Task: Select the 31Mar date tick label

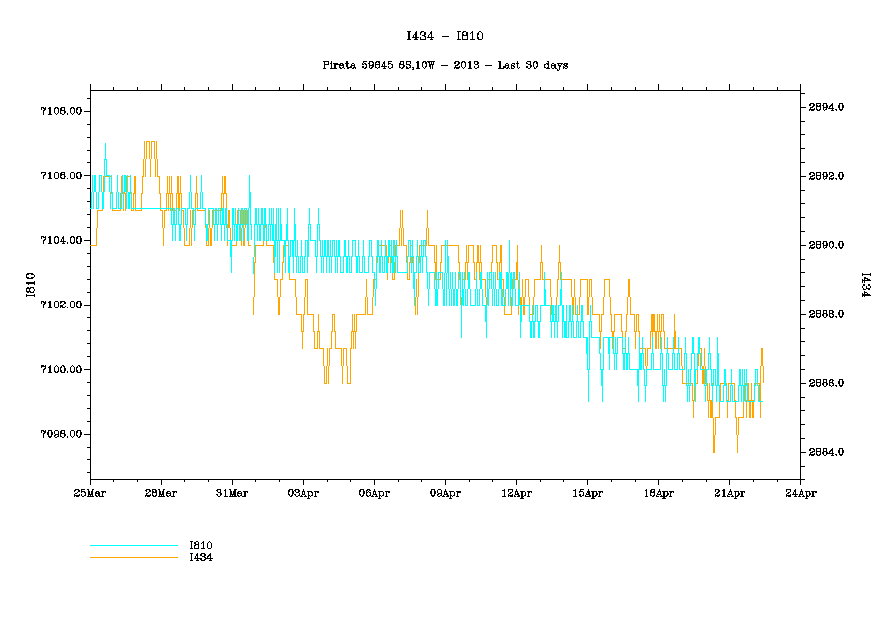Action: [x=232, y=493]
